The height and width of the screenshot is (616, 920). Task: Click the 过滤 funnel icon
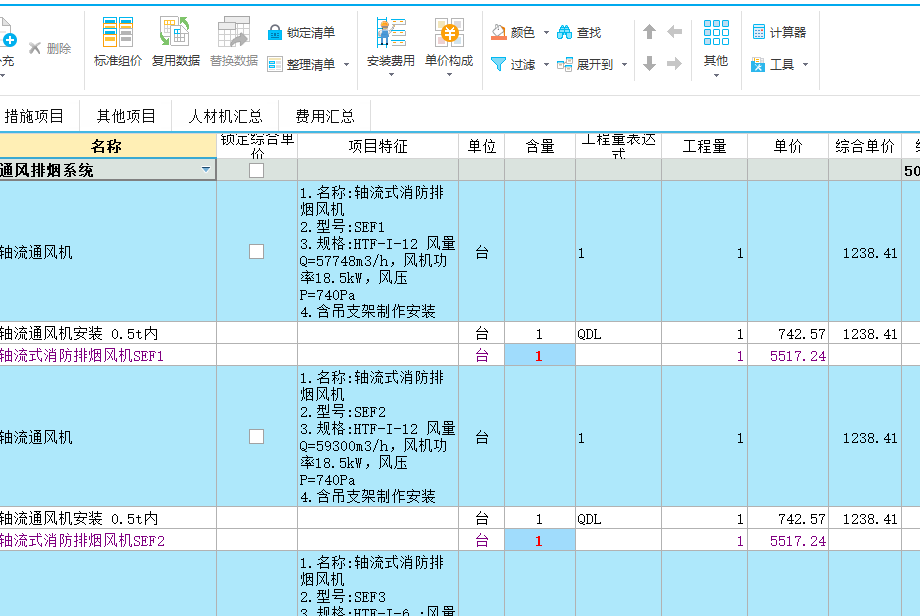(498, 64)
